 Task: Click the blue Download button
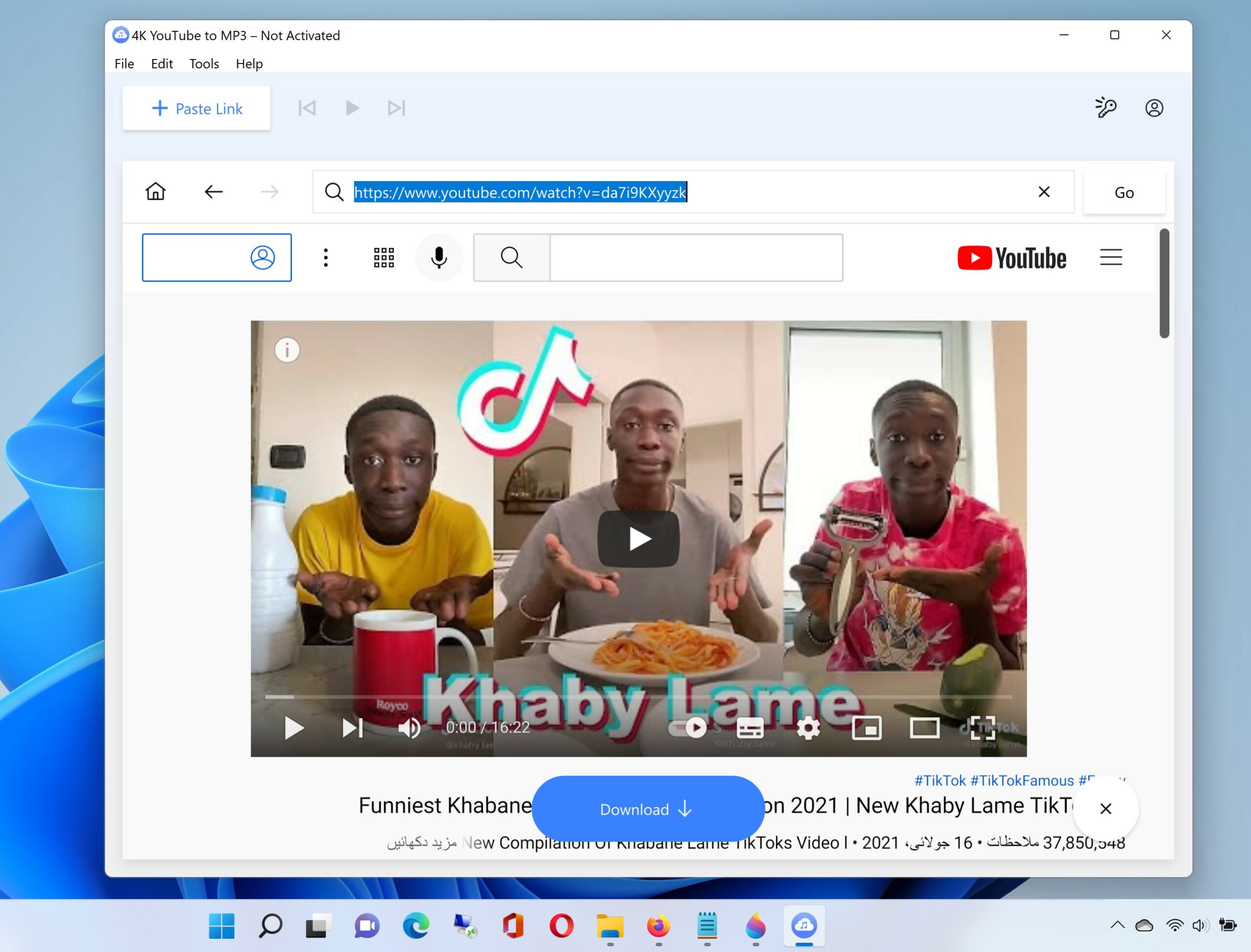pyautogui.click(x=648, y=808)
